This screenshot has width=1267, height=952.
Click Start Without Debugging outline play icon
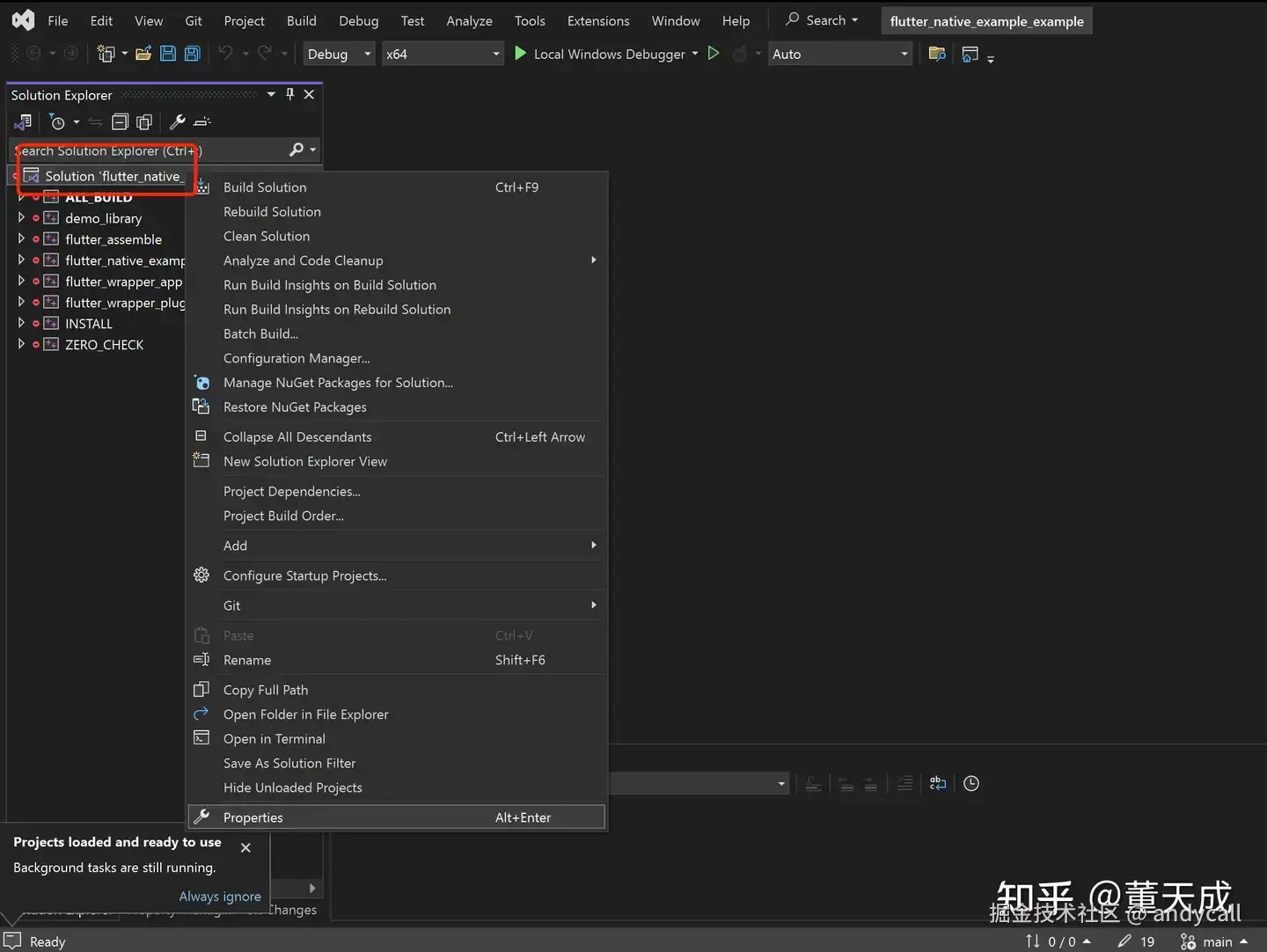pyautogui.click(x=714, y=54)
